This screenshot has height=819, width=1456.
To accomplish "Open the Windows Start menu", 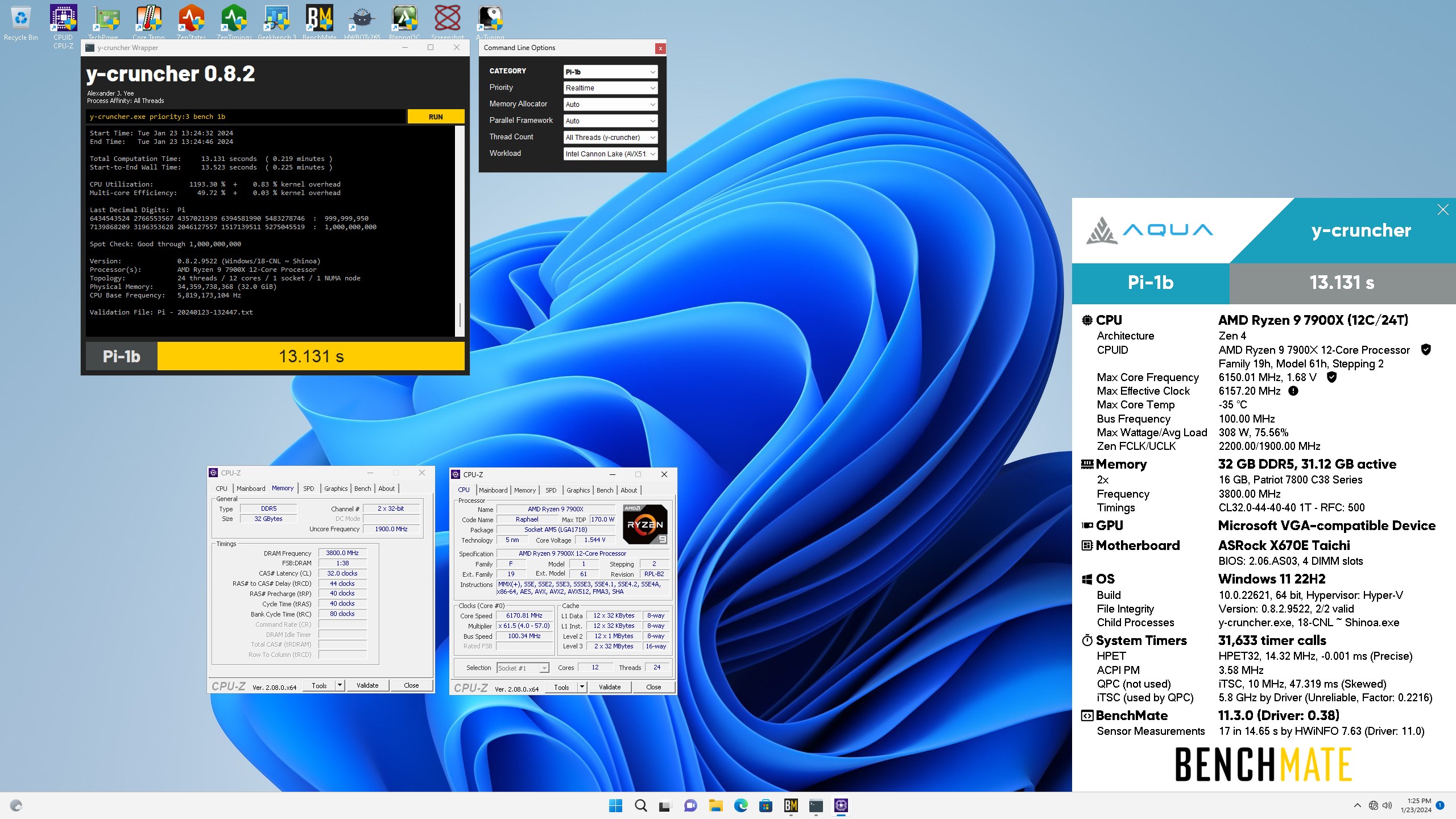I will [x=615, y=805].
